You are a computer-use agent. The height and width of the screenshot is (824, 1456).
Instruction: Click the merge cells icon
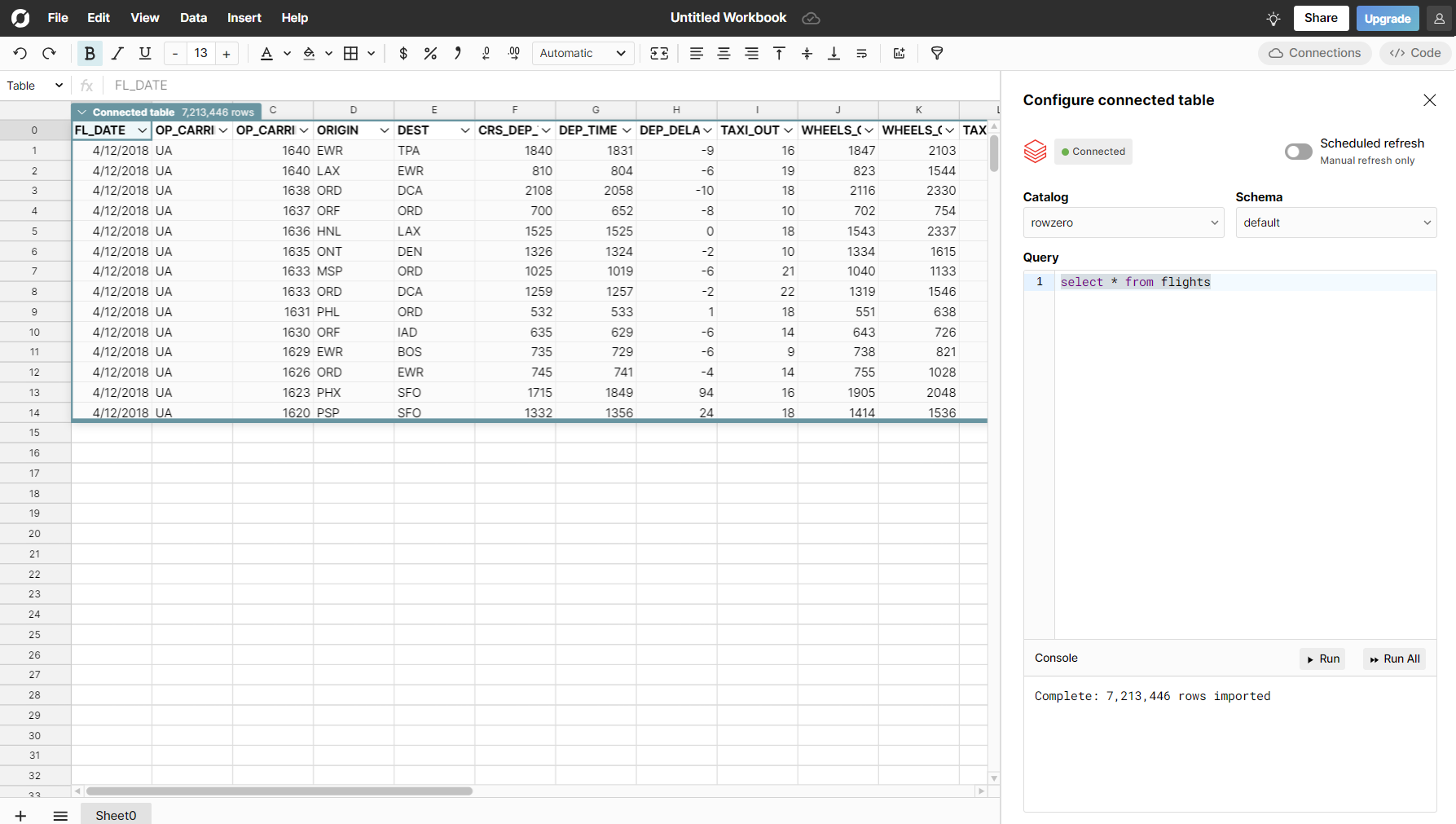pos(659,54)
